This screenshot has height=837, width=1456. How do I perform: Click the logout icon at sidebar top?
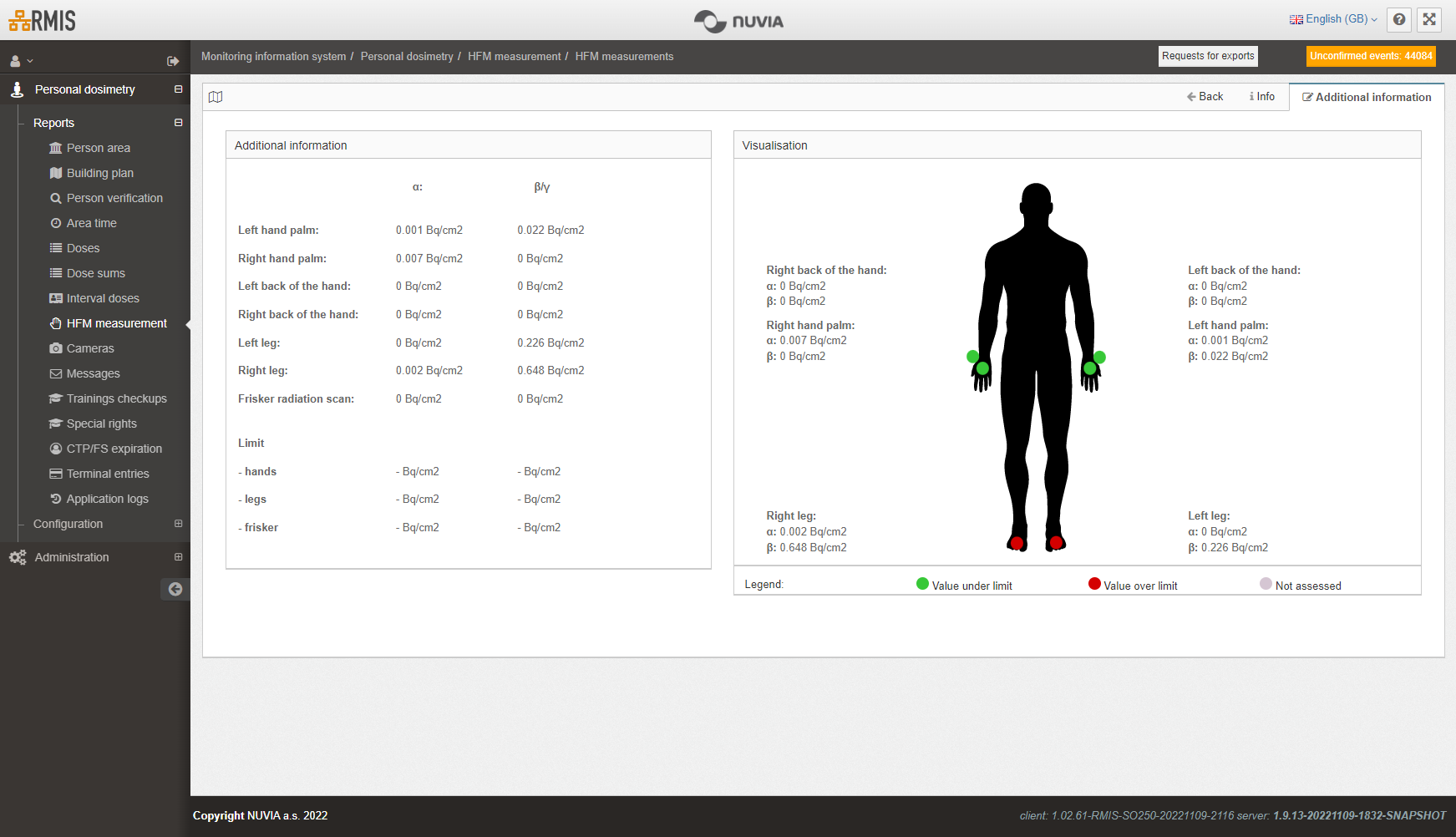tap(173, 60)
